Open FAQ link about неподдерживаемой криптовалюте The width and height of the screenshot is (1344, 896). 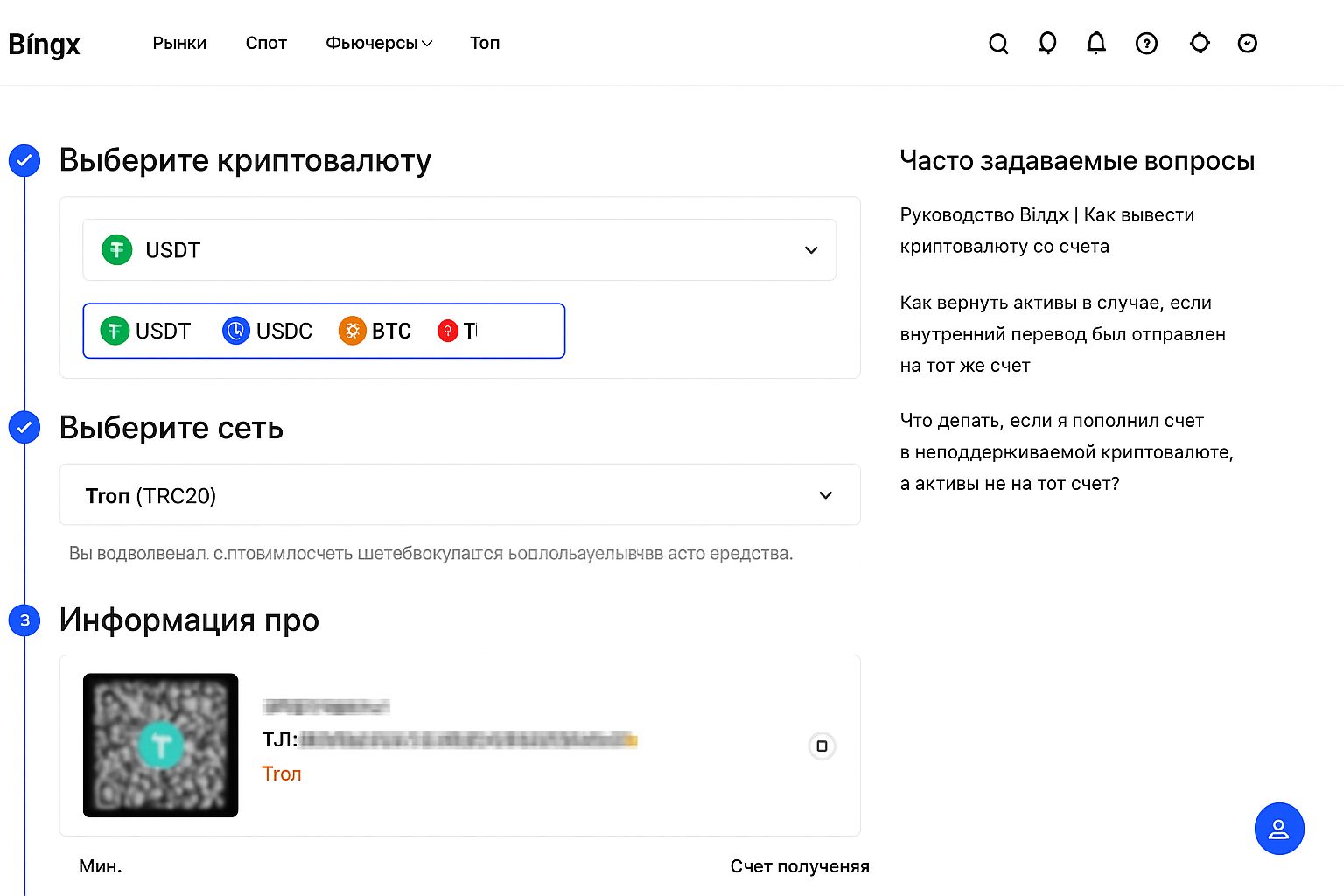(1067, 452)
